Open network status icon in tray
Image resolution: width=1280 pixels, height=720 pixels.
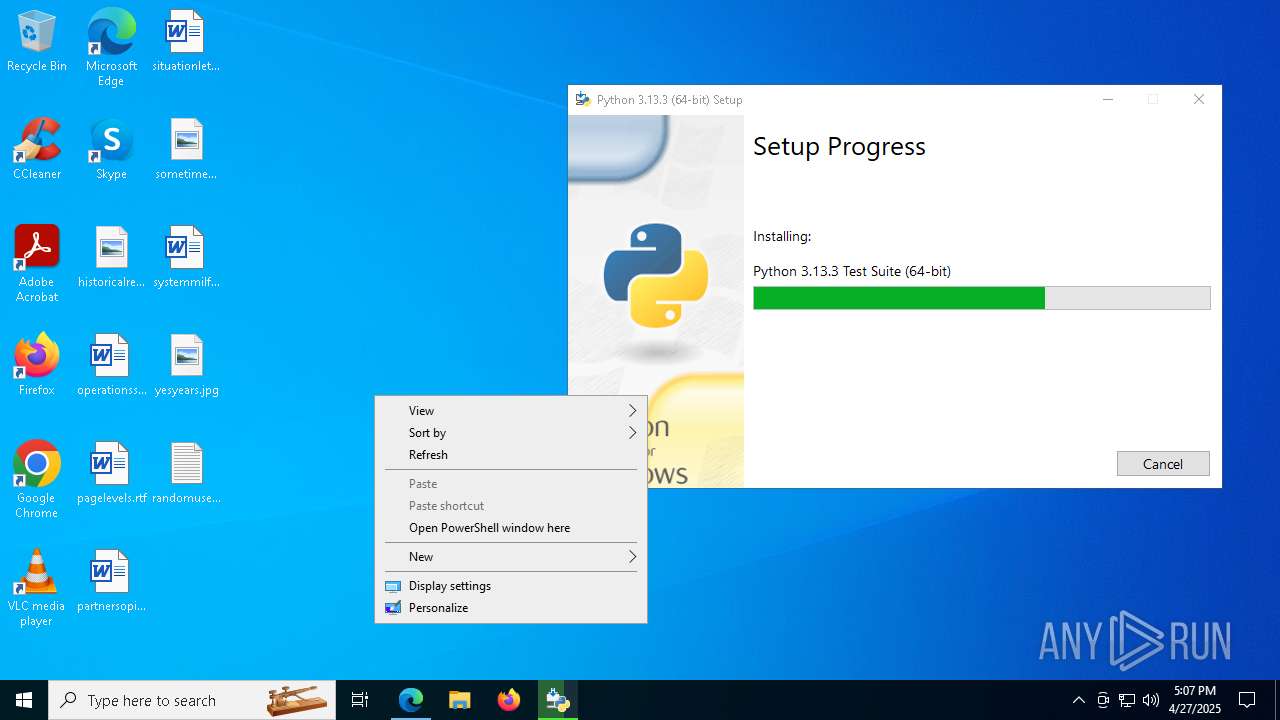click(x=1127, y=700)
